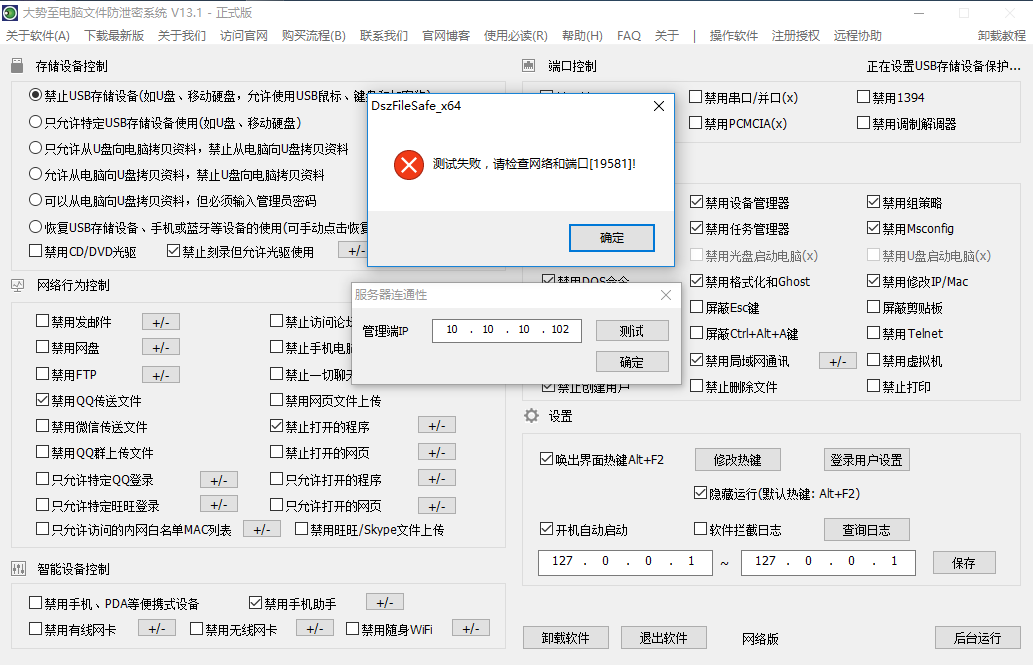
Task: Open +/- list for 禁用发邮件
Action: click(161, 322)
